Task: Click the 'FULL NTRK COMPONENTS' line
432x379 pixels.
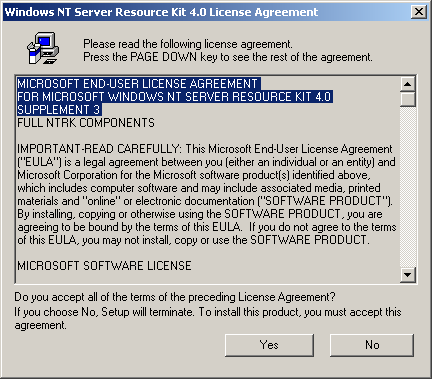Action: click(86, 123)
